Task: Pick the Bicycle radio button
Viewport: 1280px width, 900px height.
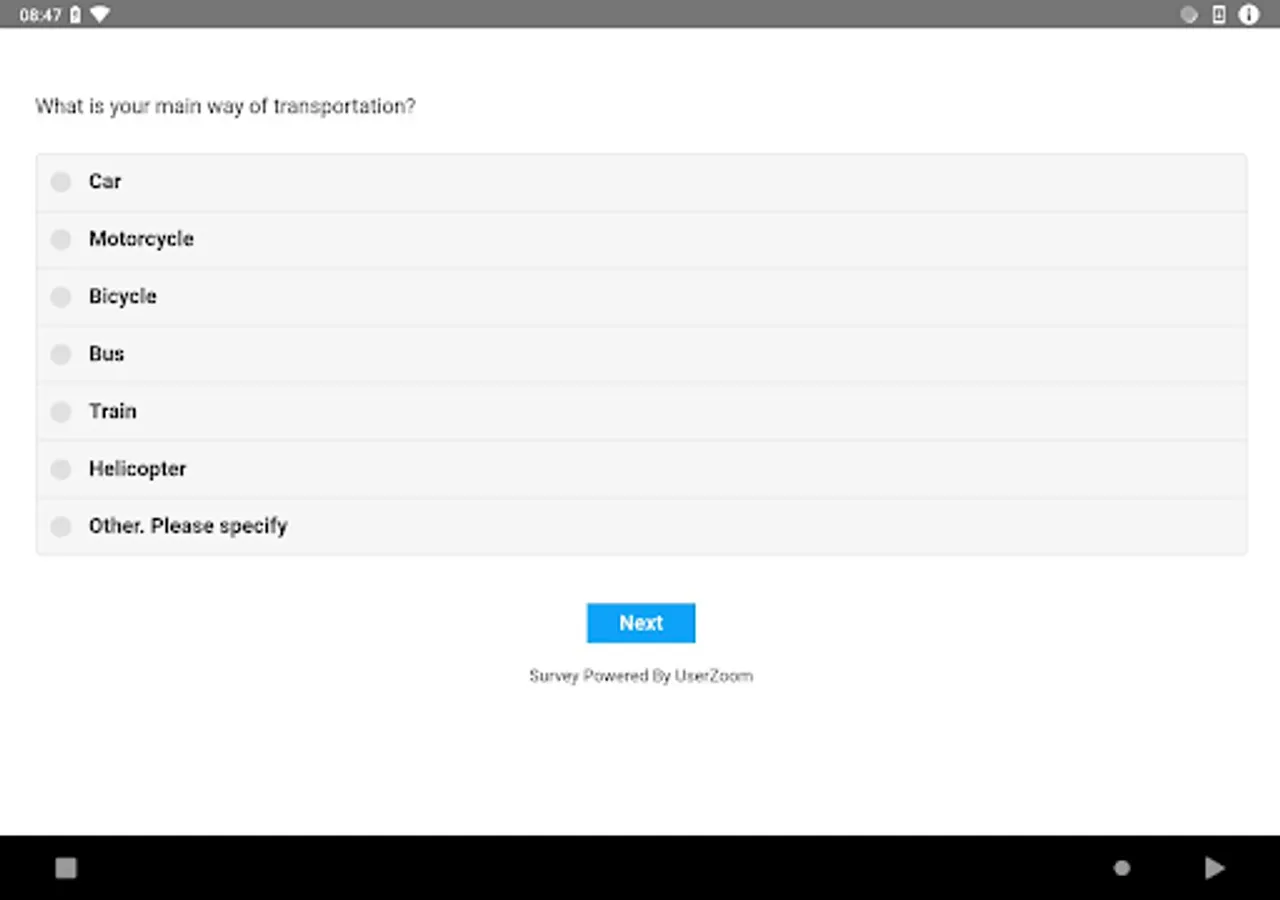Action: (x=61, y=297)
